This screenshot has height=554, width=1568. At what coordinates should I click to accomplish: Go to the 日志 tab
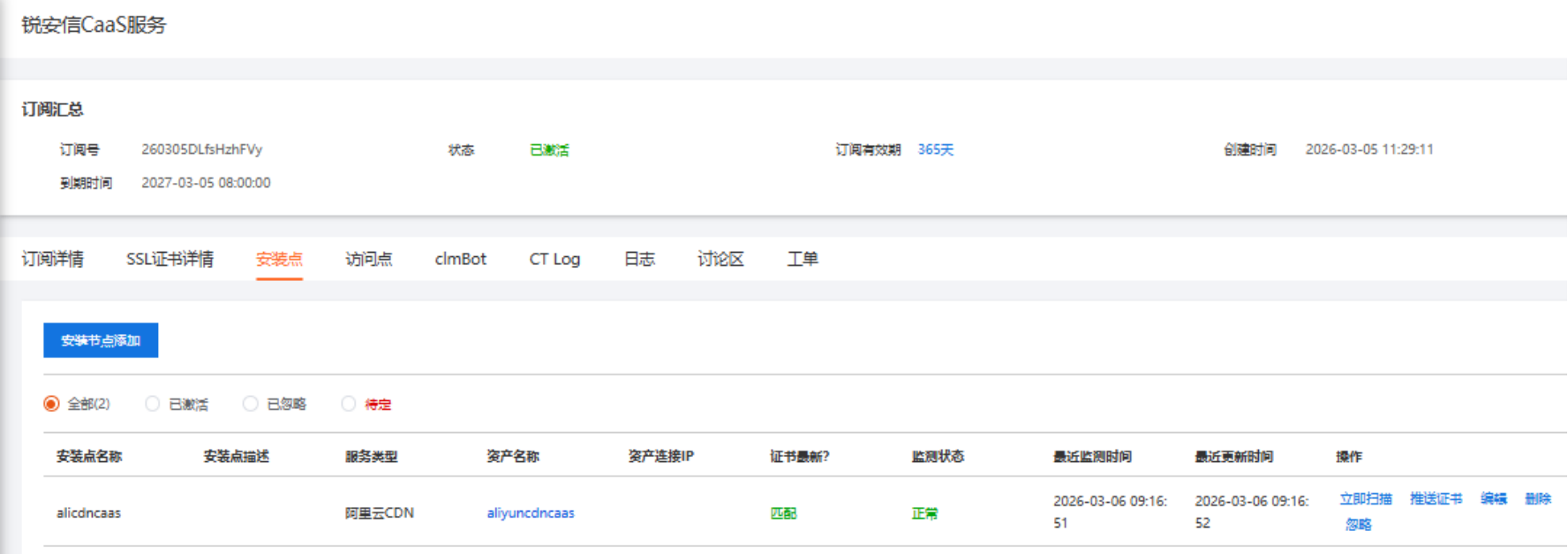639,259
